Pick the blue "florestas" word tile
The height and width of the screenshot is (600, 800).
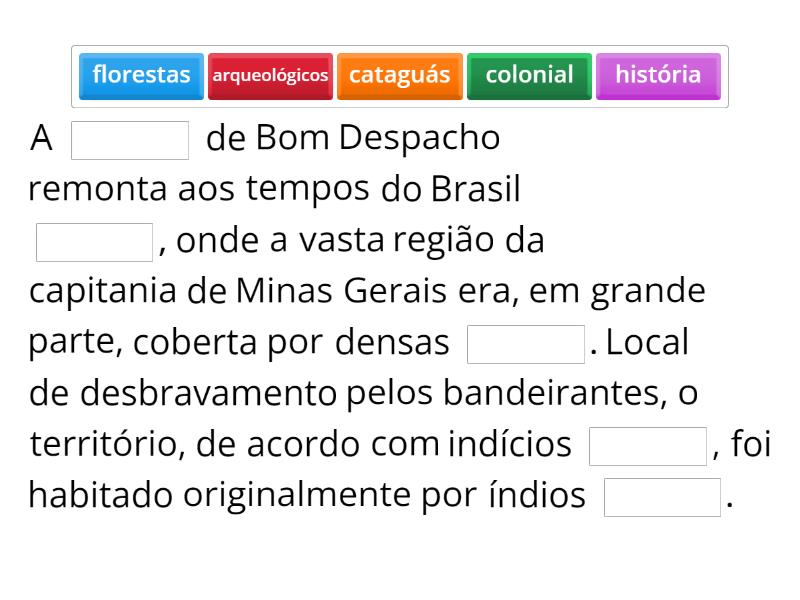point(141,76)
